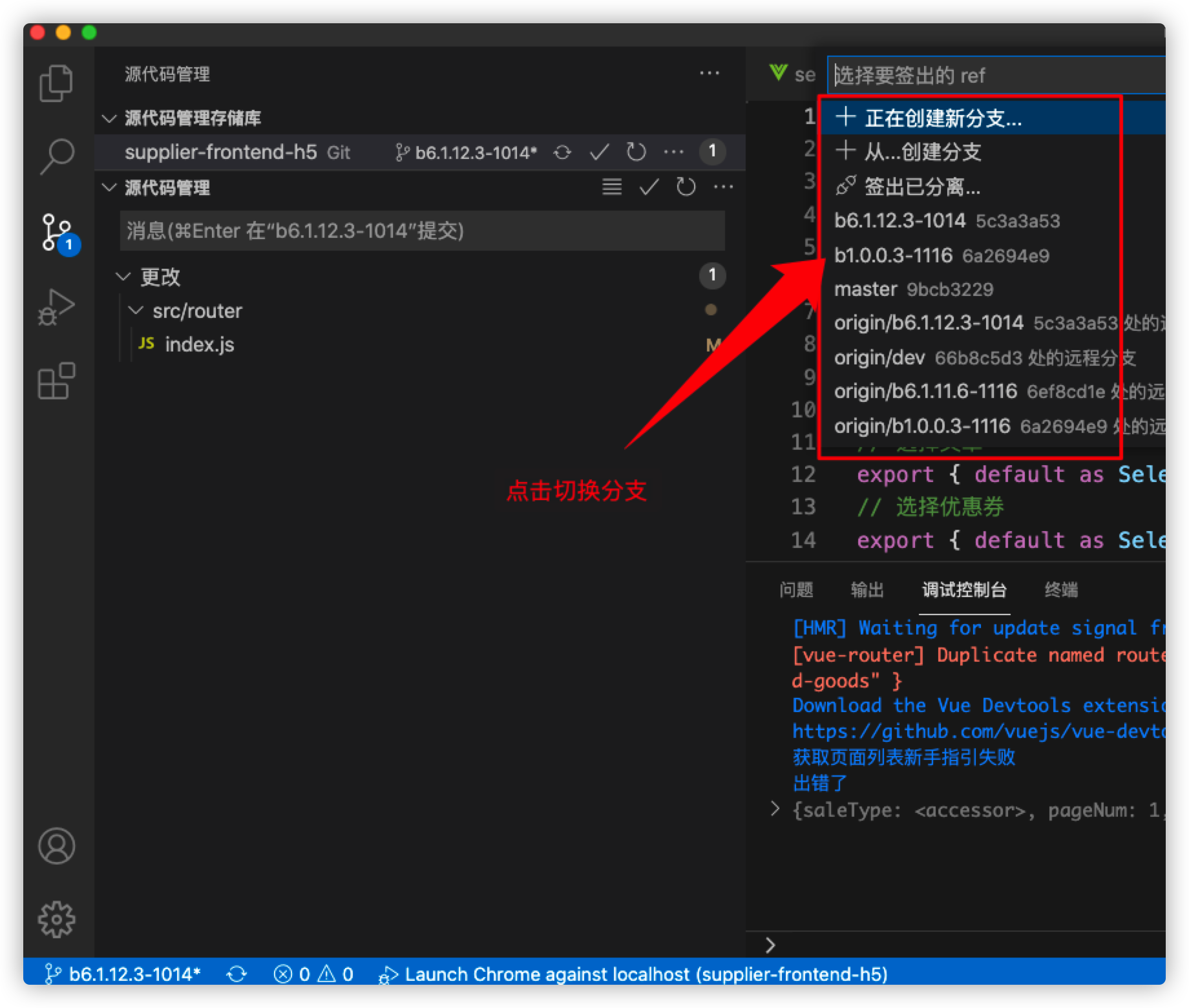1189x1008 pixels.
Task: Switch to the 输出 panel tab
Action: (867, 589)
